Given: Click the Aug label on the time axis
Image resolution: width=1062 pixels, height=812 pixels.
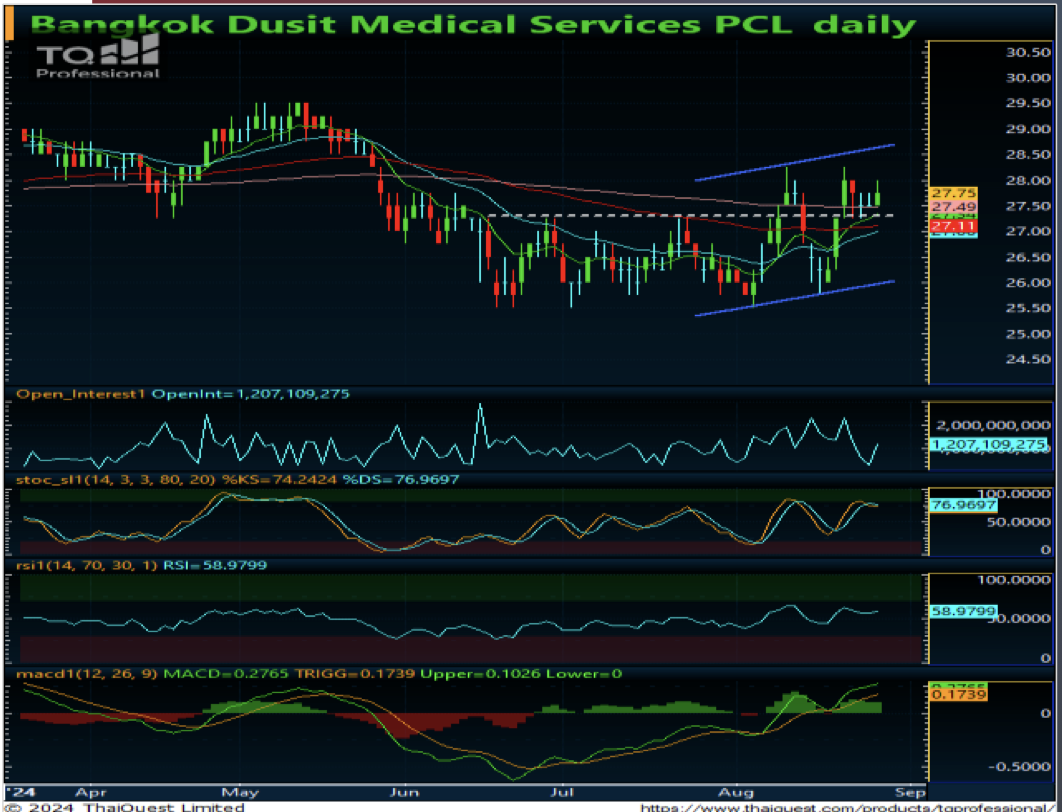Looking at the screenshot, I should click(x=736, y=792).
